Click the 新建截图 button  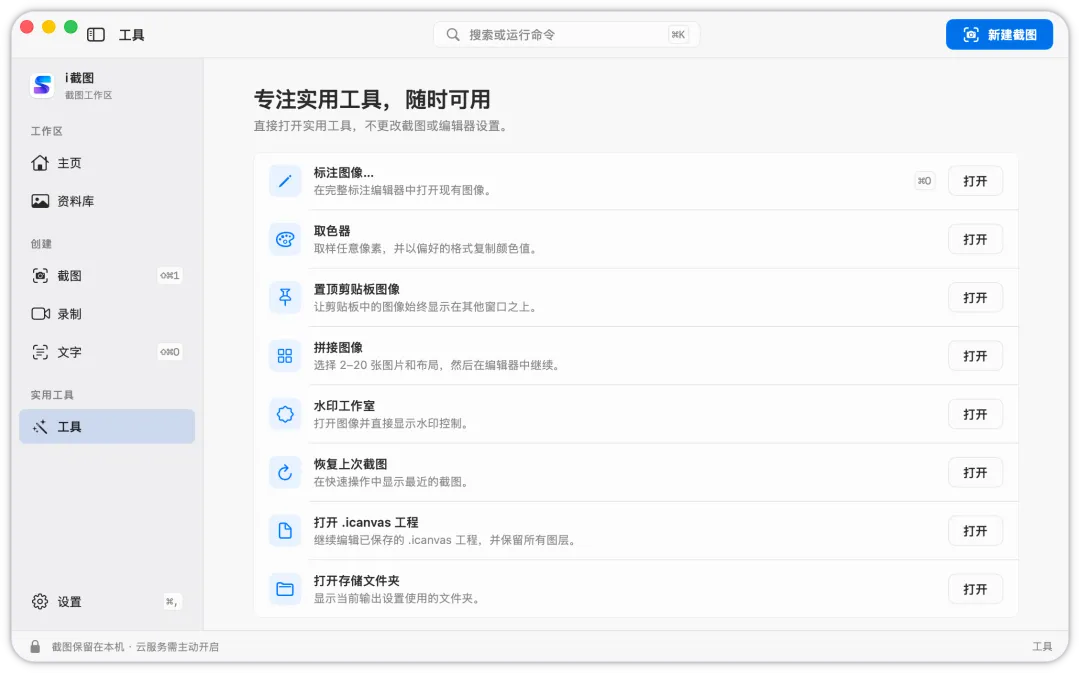pyautogui.click(x=999, y=34)
